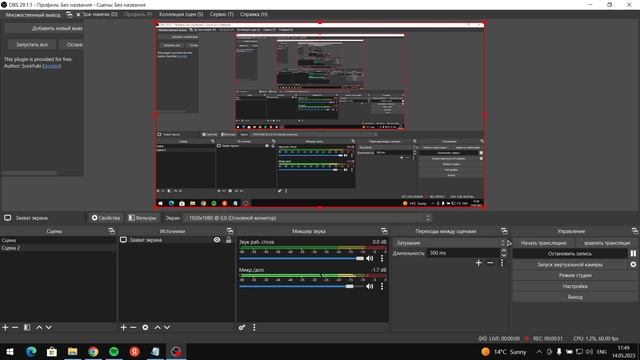
Task: Remove the transition with the transitions minus icon
Action: click(x=490, y=263)
